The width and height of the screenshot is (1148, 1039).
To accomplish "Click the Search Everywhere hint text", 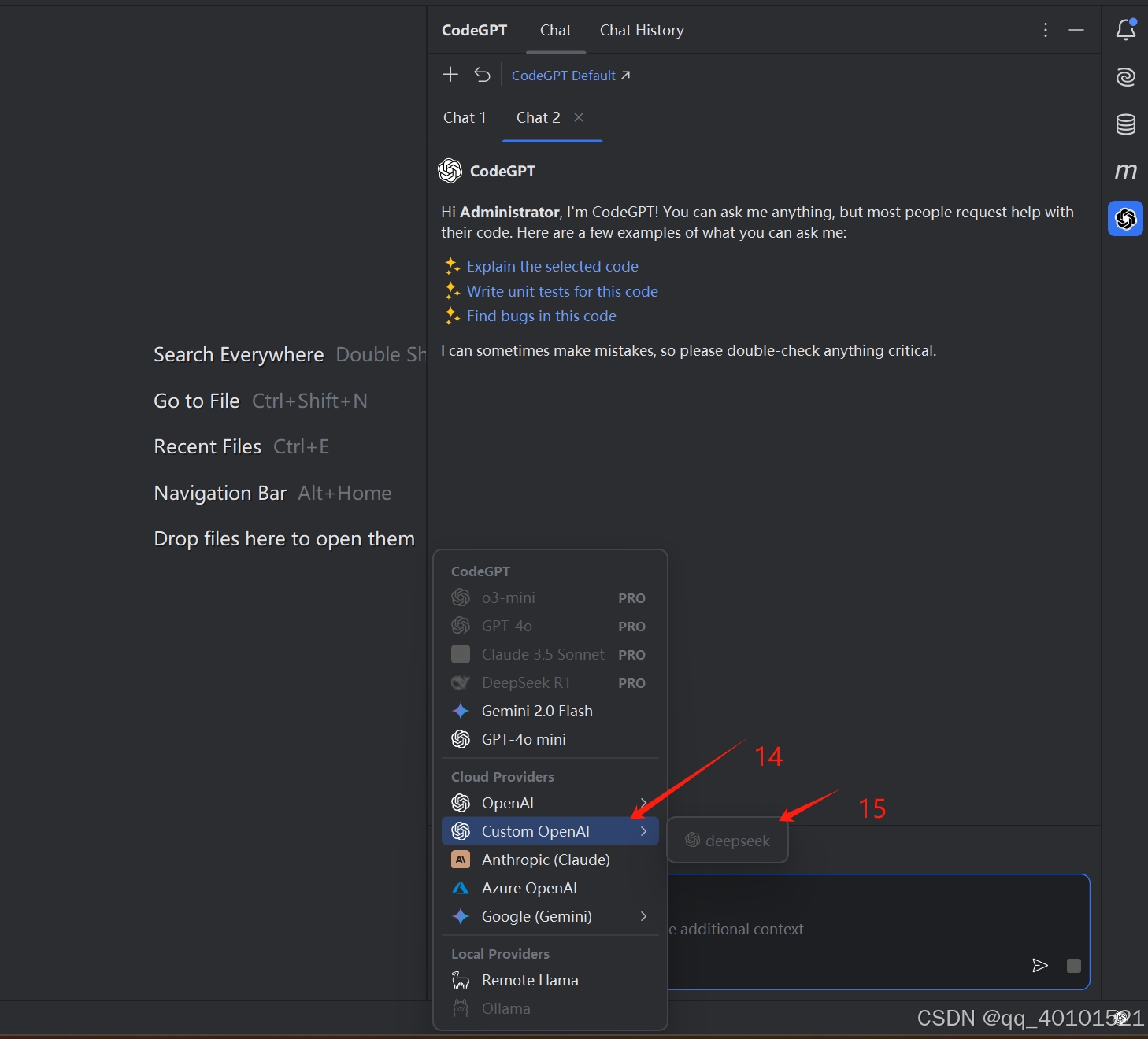I will coord(239,354).
